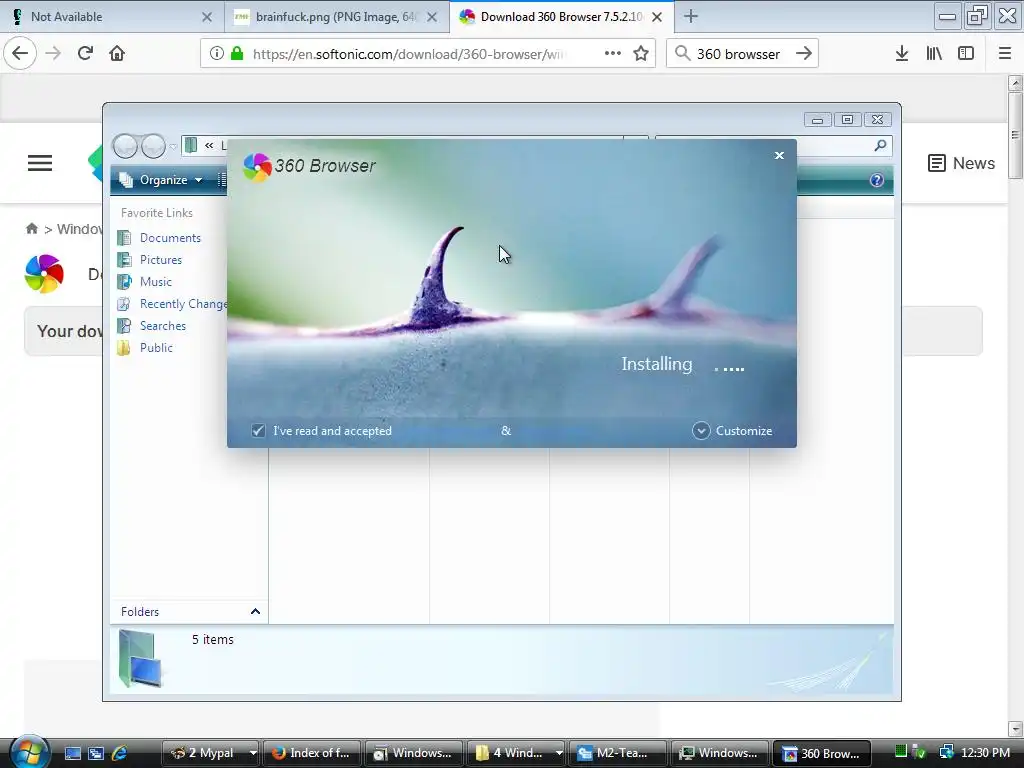Open Windows Start orb
The width and height of the screenshot is (1024, 768).
[29, 751]
